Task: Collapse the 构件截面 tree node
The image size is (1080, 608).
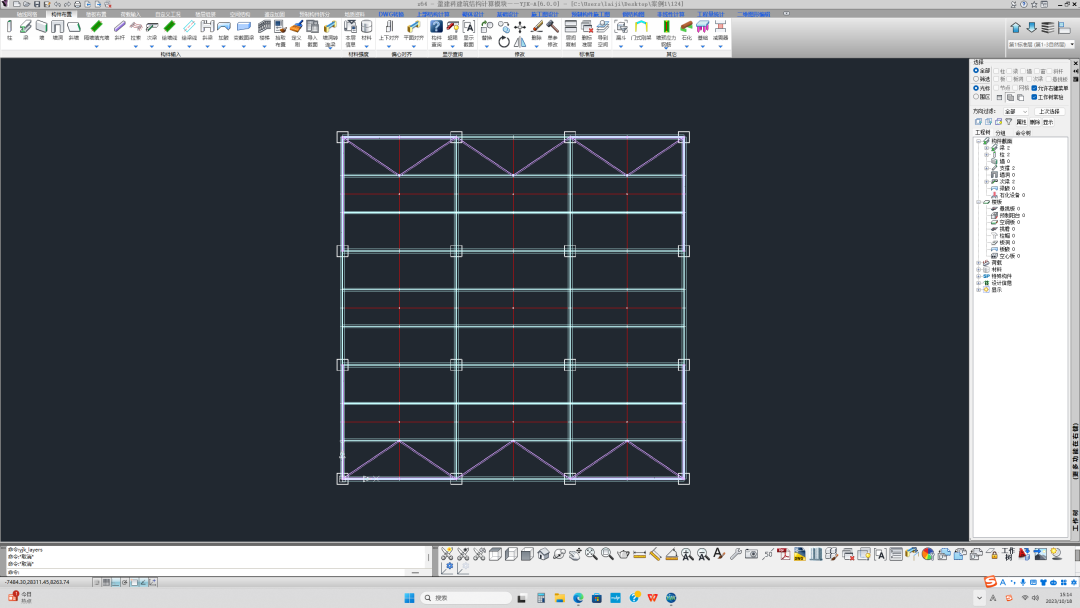Action: tap(979, 141)
